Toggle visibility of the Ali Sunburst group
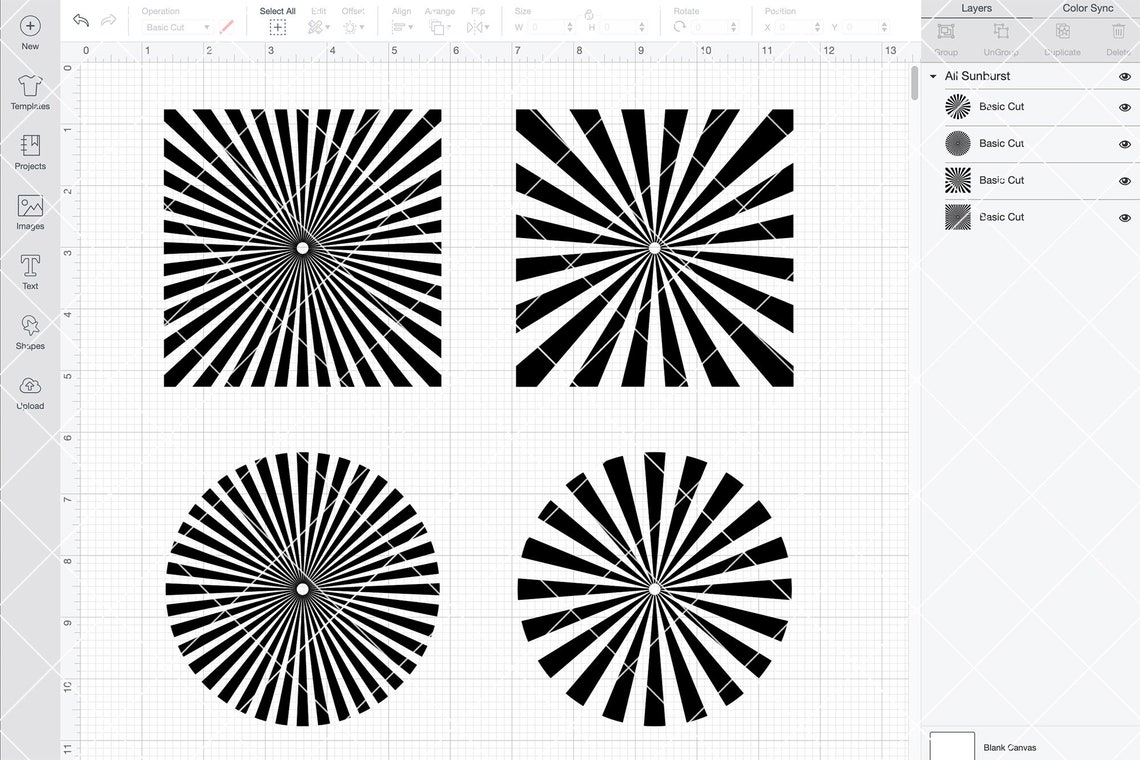This screenshot has height=760, width=1140. (1123, 75)
